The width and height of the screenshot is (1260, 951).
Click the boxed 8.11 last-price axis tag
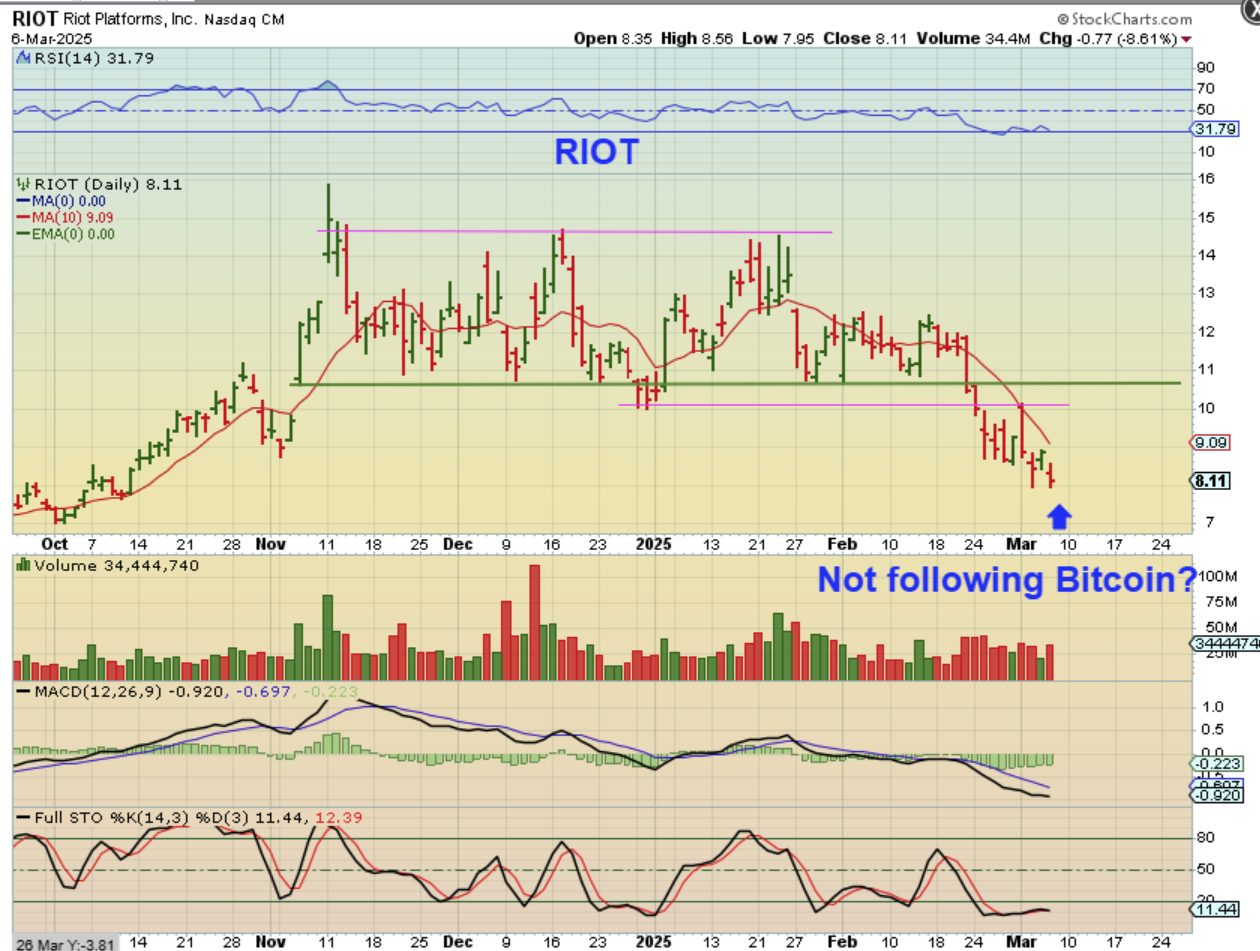tap(1212, 480)
